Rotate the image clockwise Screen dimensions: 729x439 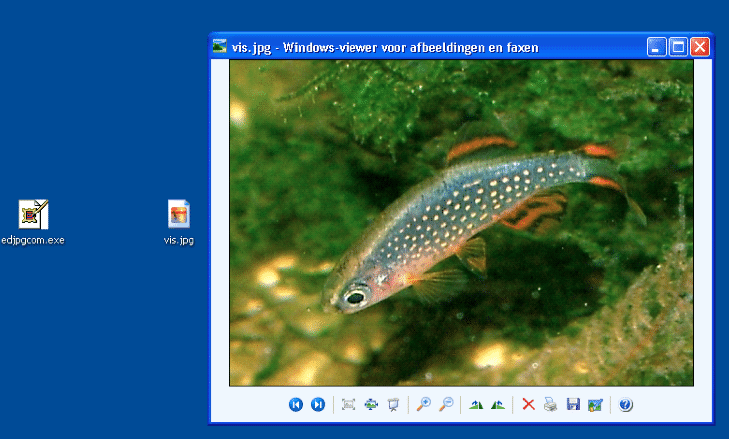tap(476, 405)
